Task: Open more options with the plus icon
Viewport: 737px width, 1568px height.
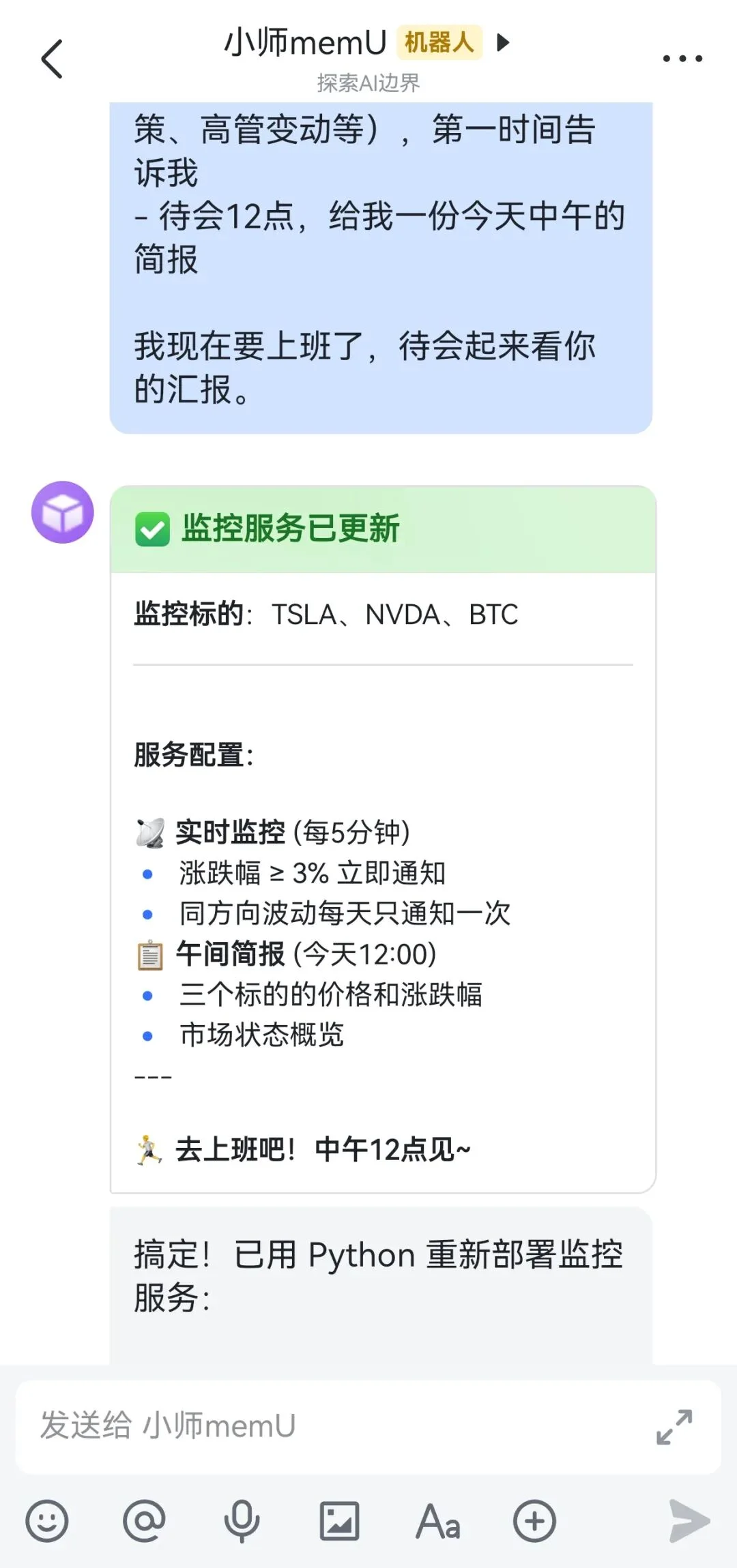Action: click(x=535, y=1520)
